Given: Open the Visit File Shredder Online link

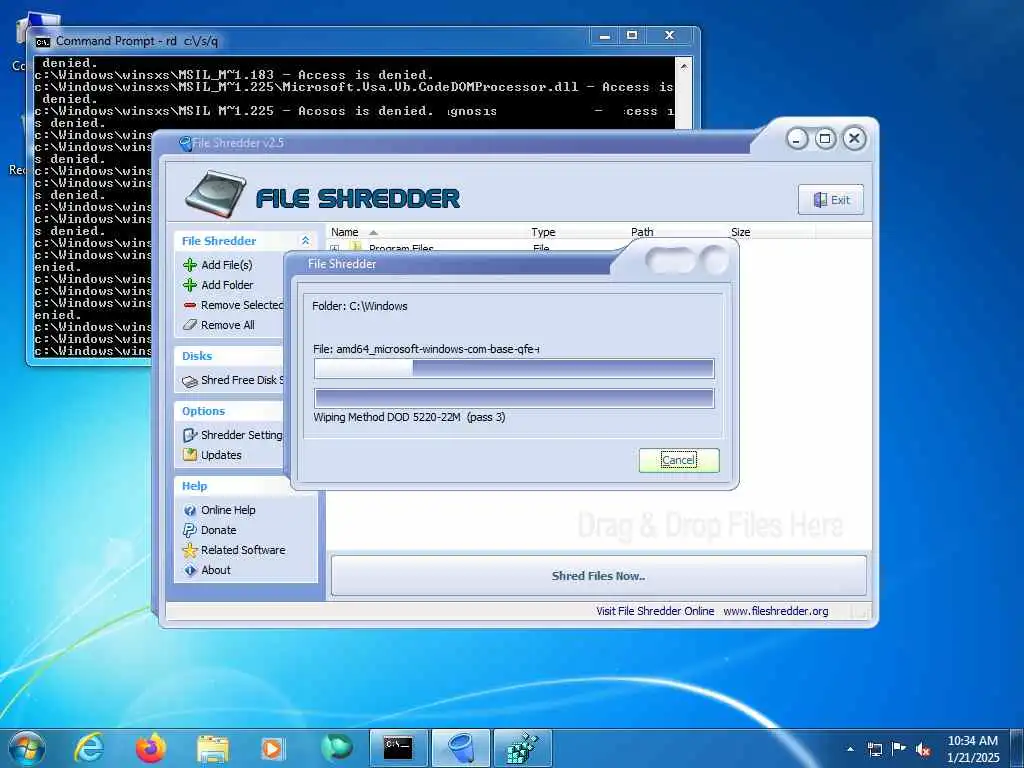Looking at the screenshot, I should 655,611.
